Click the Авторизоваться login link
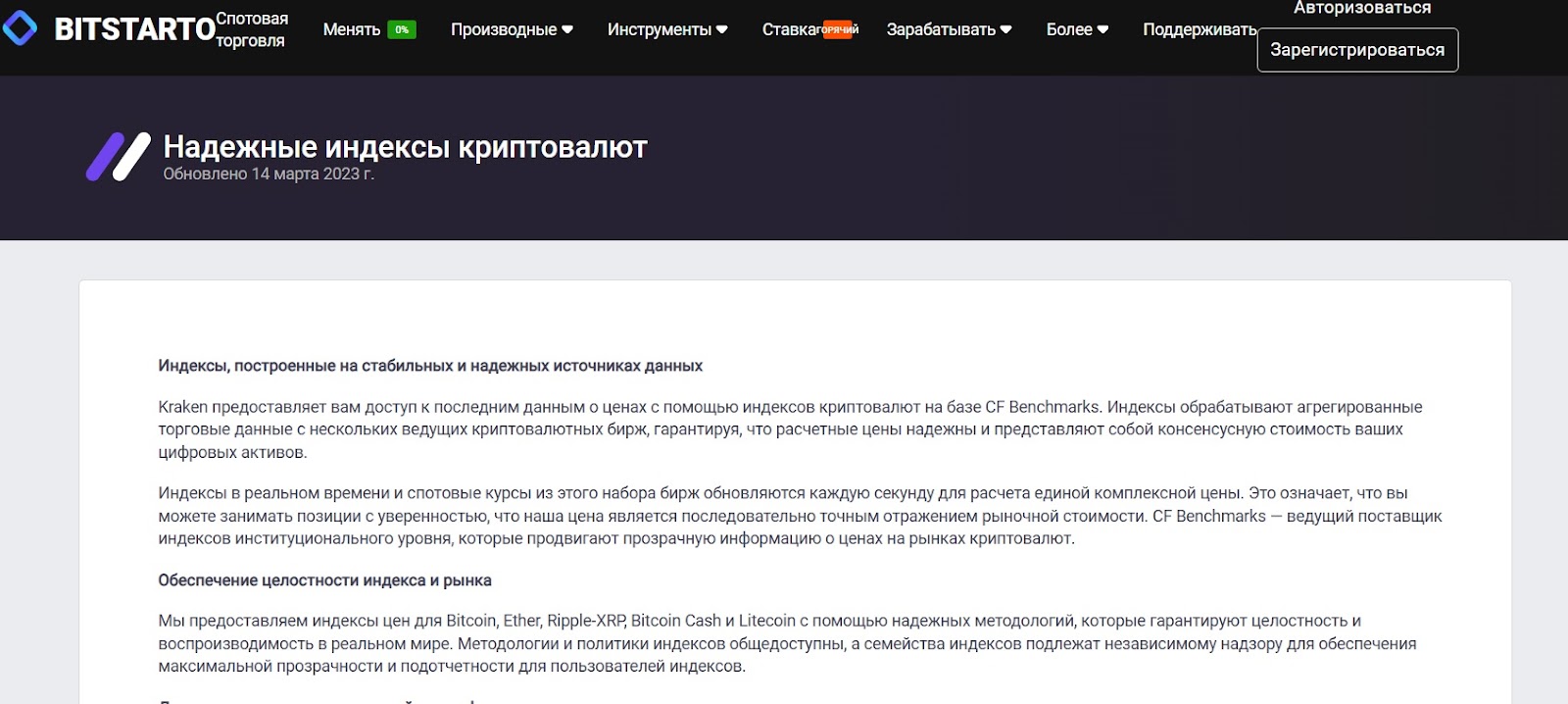1568x704 pixels. pyautogui.click(x=1362, y=8)
